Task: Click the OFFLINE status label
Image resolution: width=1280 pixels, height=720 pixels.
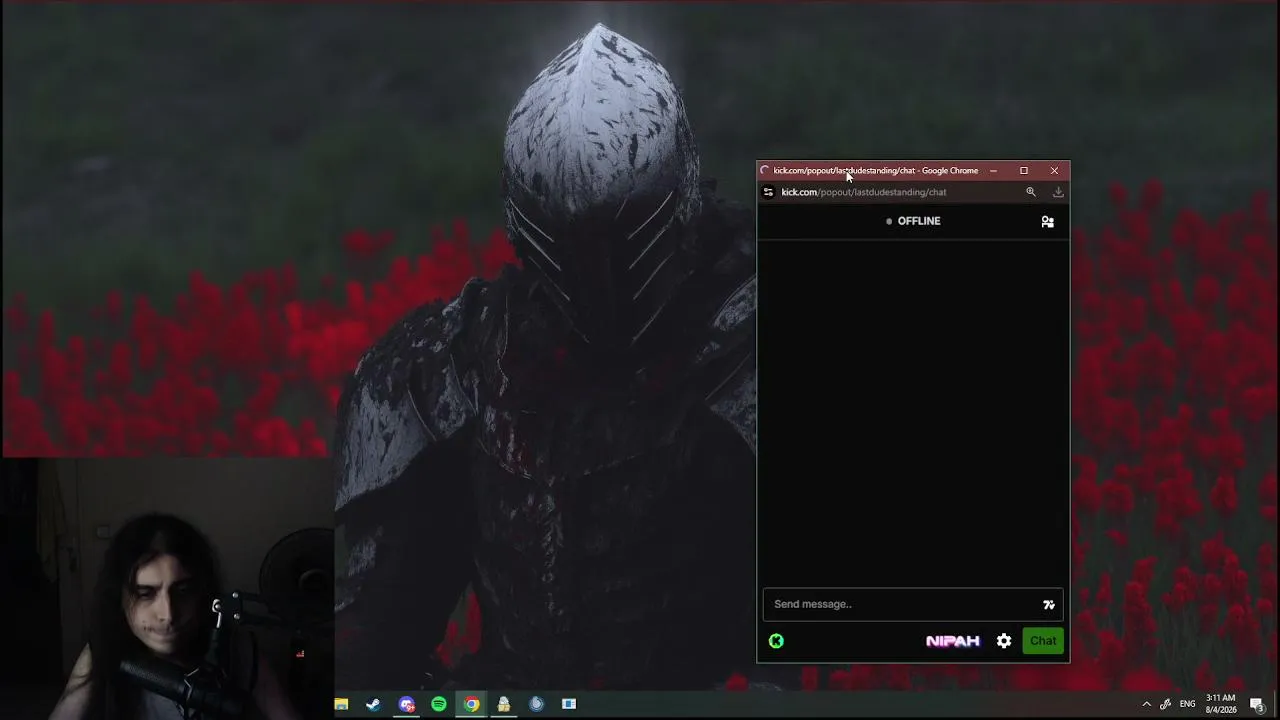Action: tap(913, 221)
